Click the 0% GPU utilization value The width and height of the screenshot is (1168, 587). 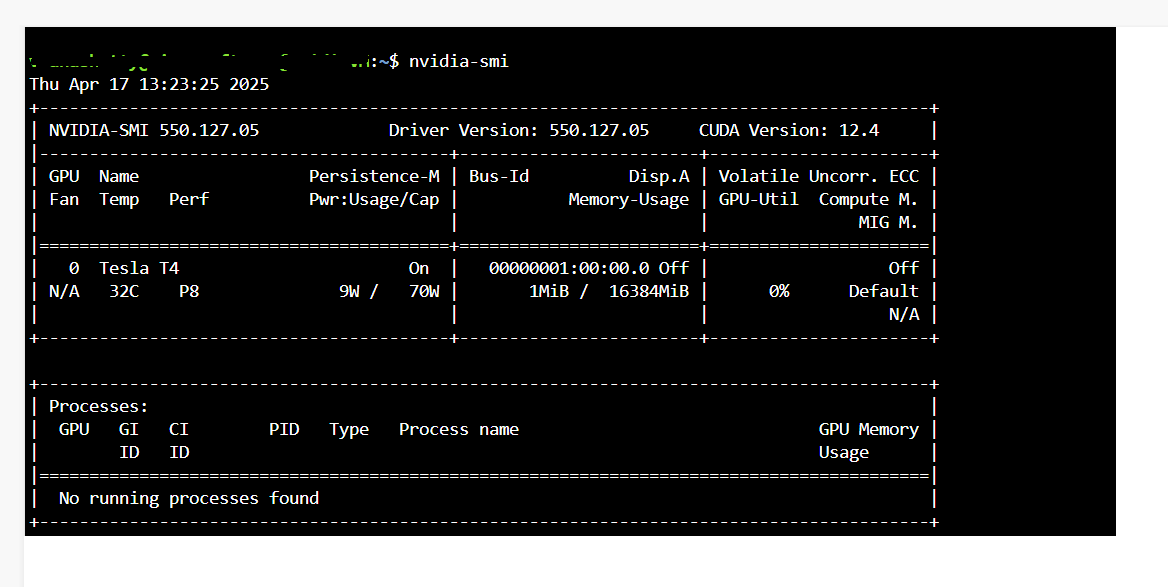coord(779,291)
